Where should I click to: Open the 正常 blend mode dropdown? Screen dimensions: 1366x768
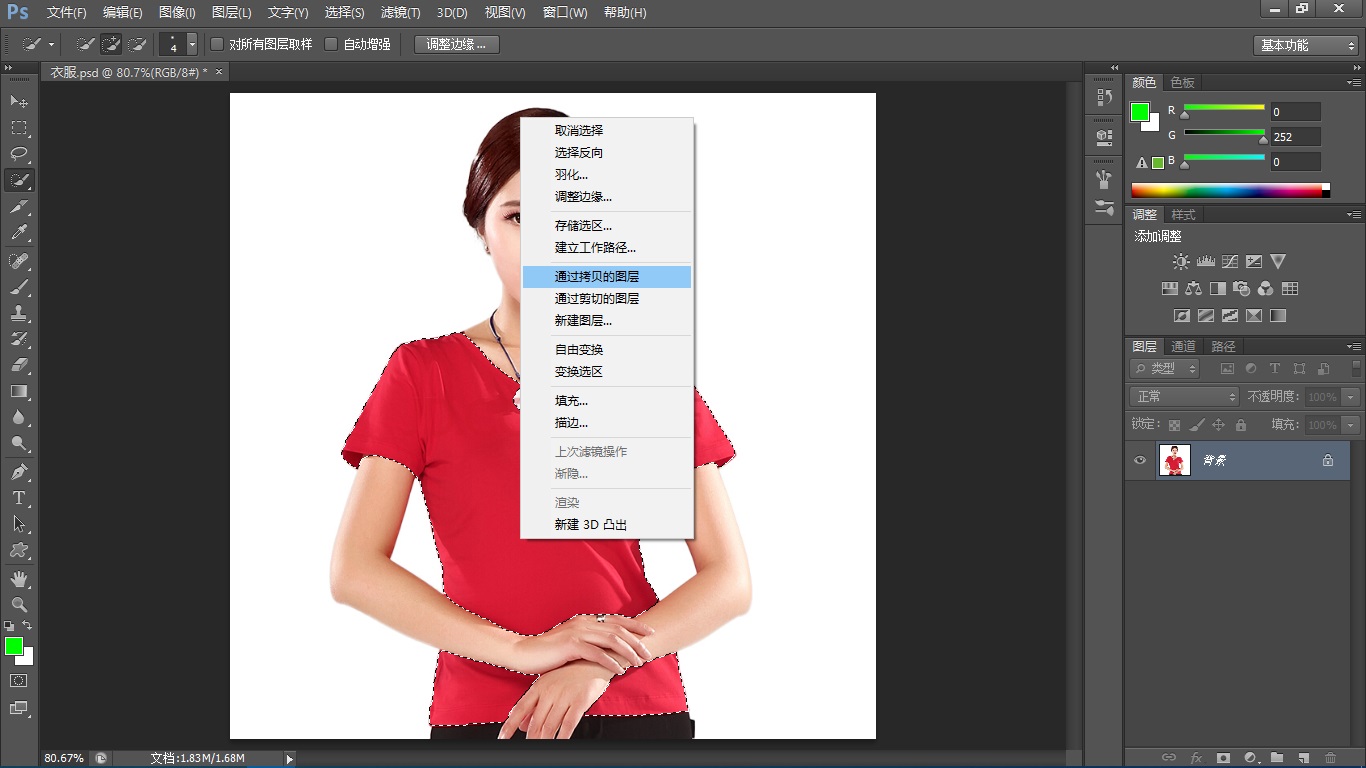pos(1184,397)
